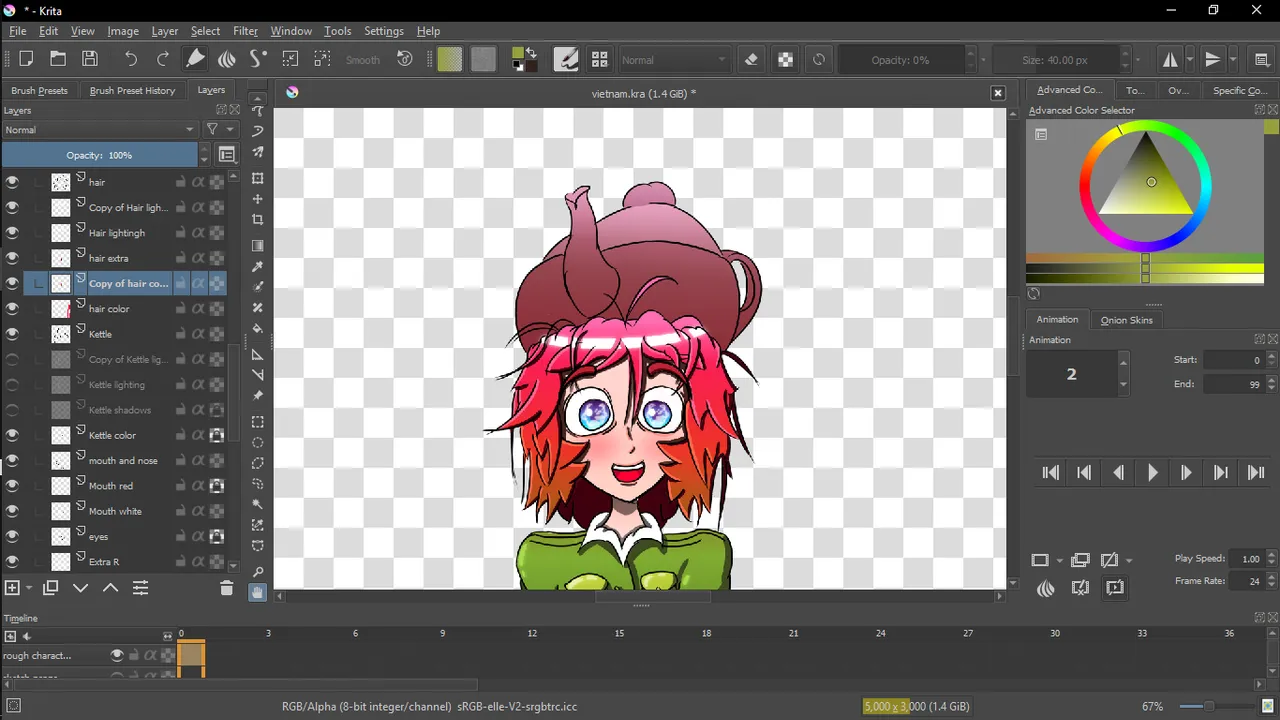Click the fill pattern swatch button
The width and height of the screenshot is (1280, 720).
tap(483, 59)
